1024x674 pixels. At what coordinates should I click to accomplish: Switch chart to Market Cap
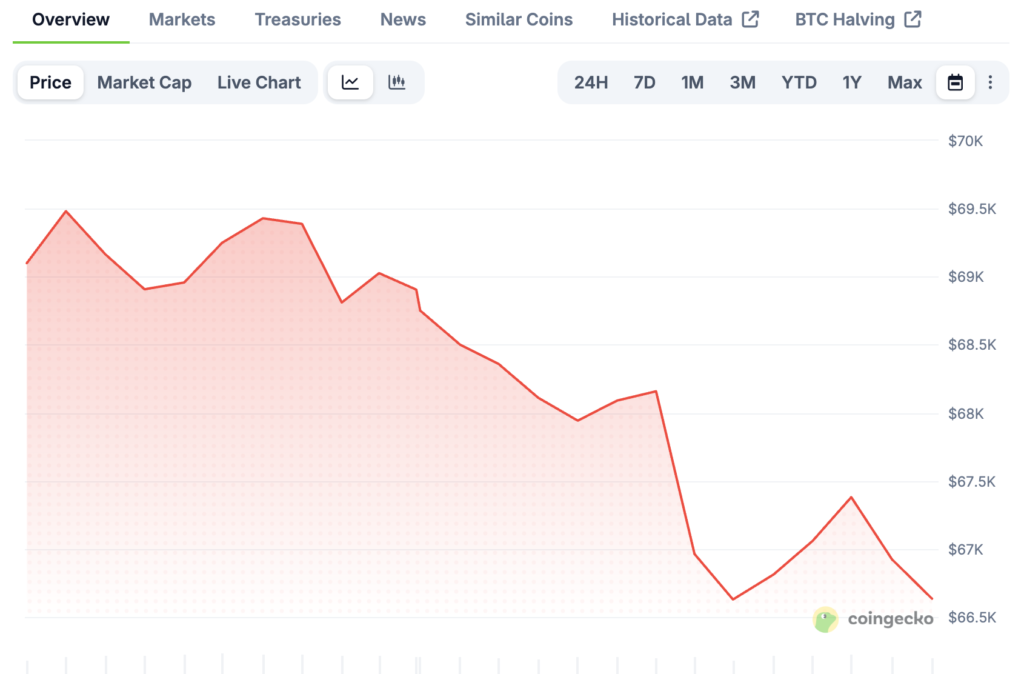pyautogui.click(x=144, y=83)
